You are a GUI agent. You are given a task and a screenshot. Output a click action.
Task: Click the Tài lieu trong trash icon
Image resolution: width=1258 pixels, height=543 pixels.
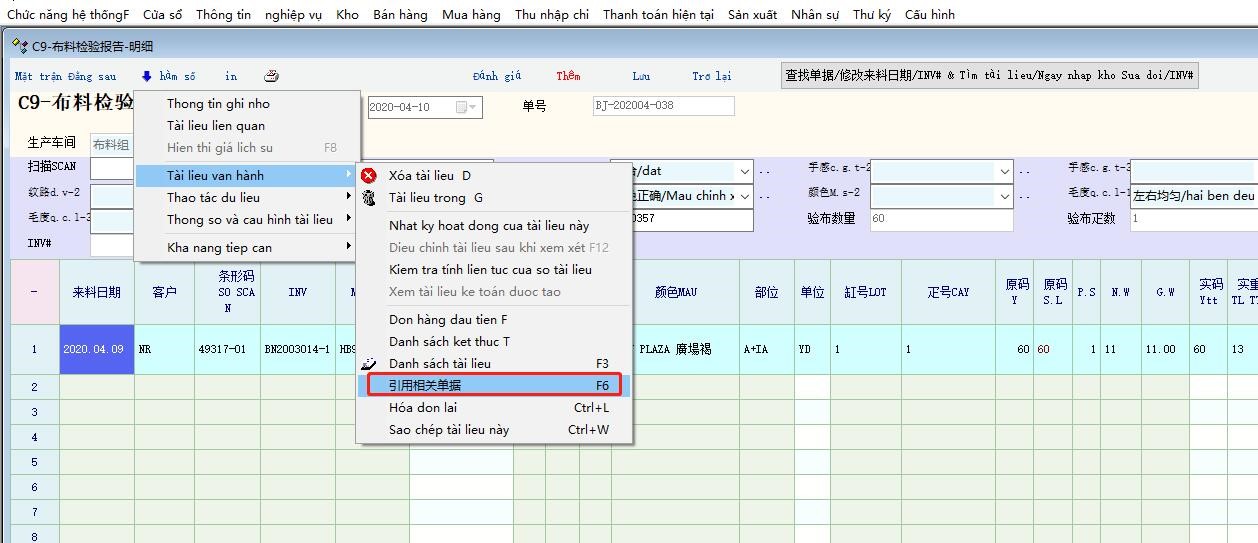click(x=369, y=198)
